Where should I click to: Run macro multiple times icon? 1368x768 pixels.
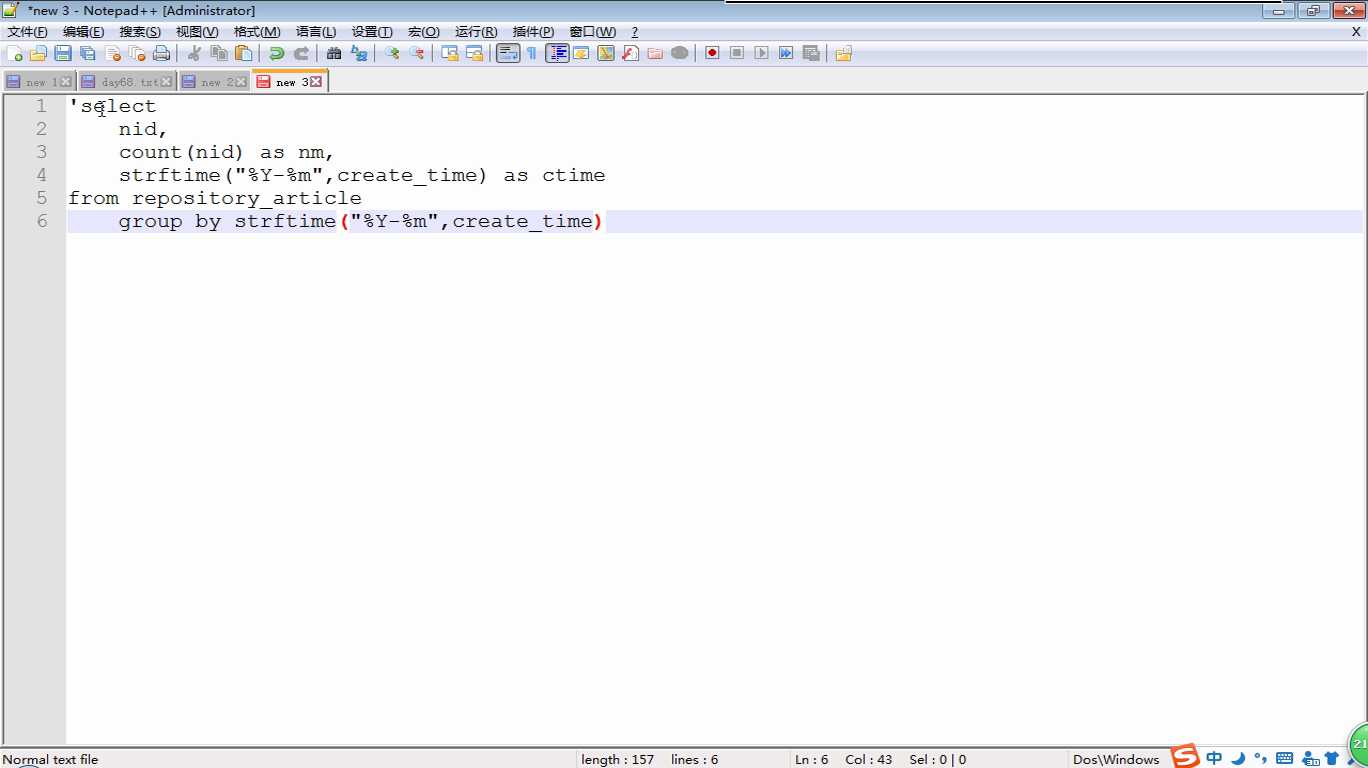click(786, 53)
